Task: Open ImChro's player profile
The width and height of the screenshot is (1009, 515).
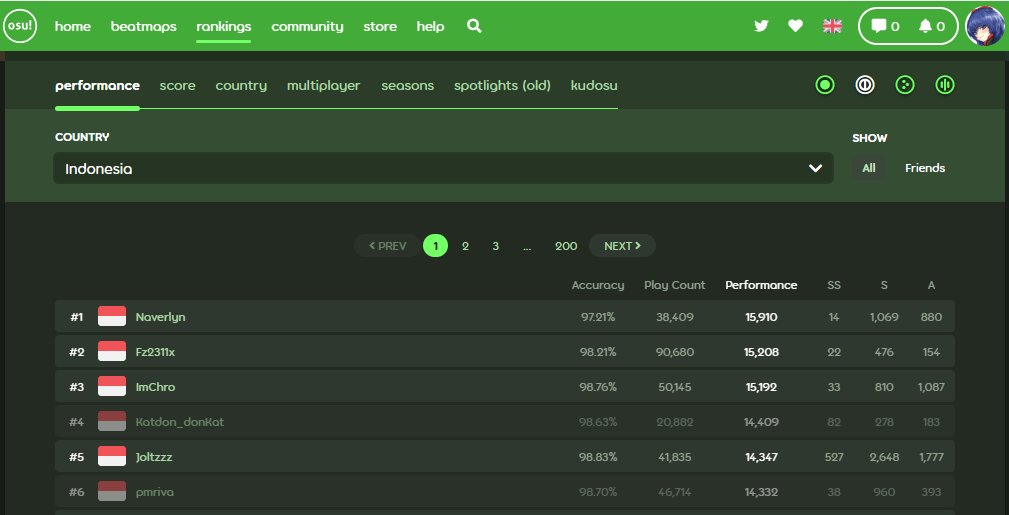Action: [x=155, y=387]
